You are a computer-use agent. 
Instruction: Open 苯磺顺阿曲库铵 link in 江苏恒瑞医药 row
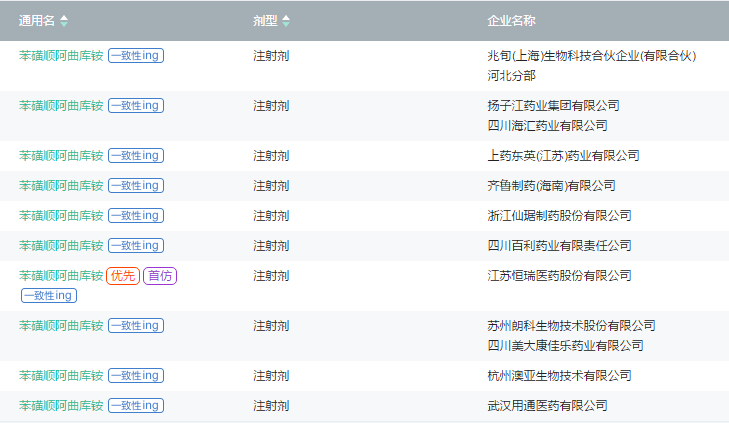pyautogui.click(x=61, y=276)
